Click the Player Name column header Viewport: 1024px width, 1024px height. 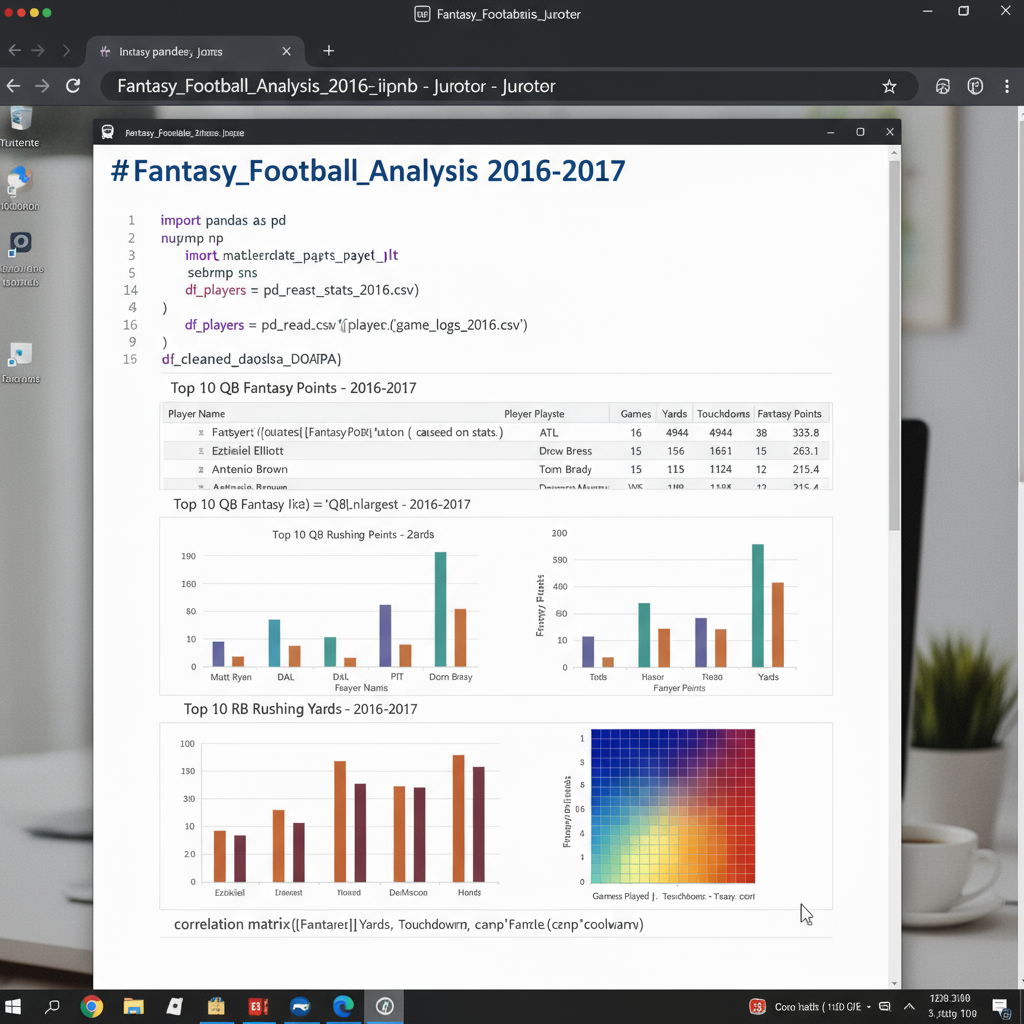pyautogui.click(x=197, y=414)
